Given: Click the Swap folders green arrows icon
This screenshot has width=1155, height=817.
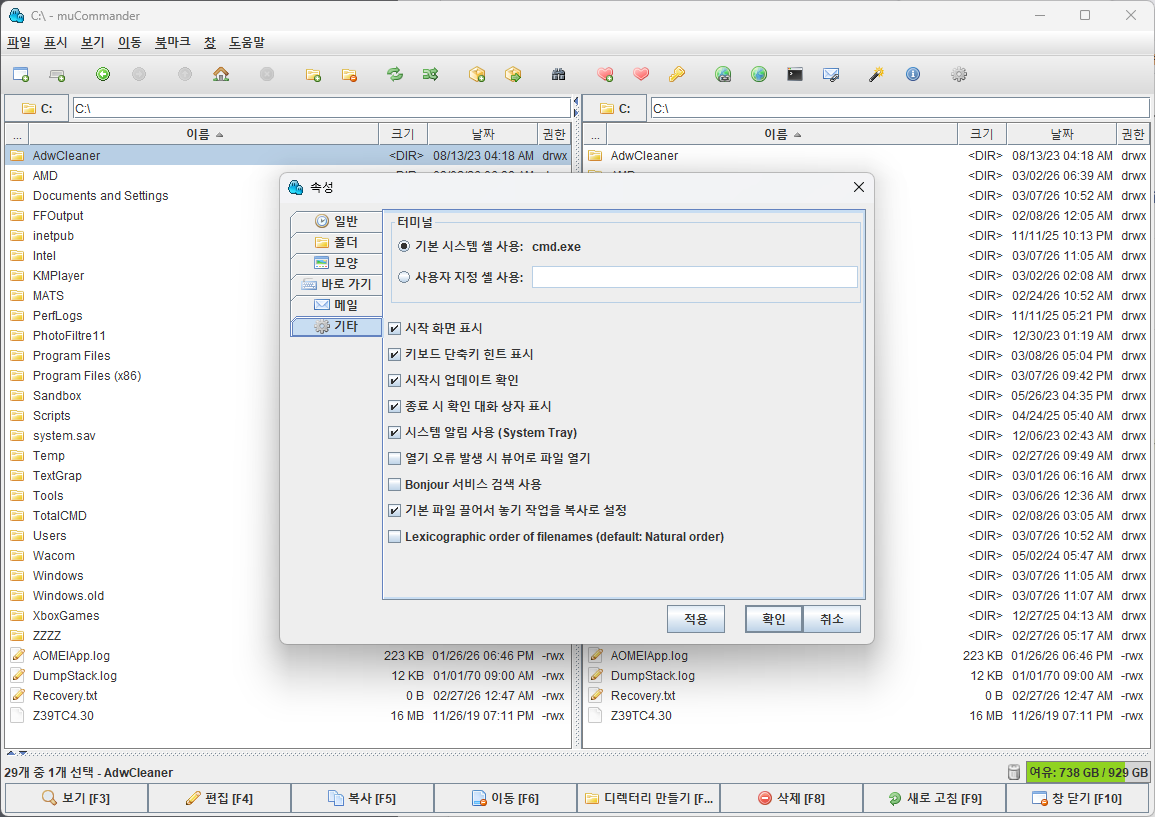Looking at the screenshot, I should click(395, 74).
